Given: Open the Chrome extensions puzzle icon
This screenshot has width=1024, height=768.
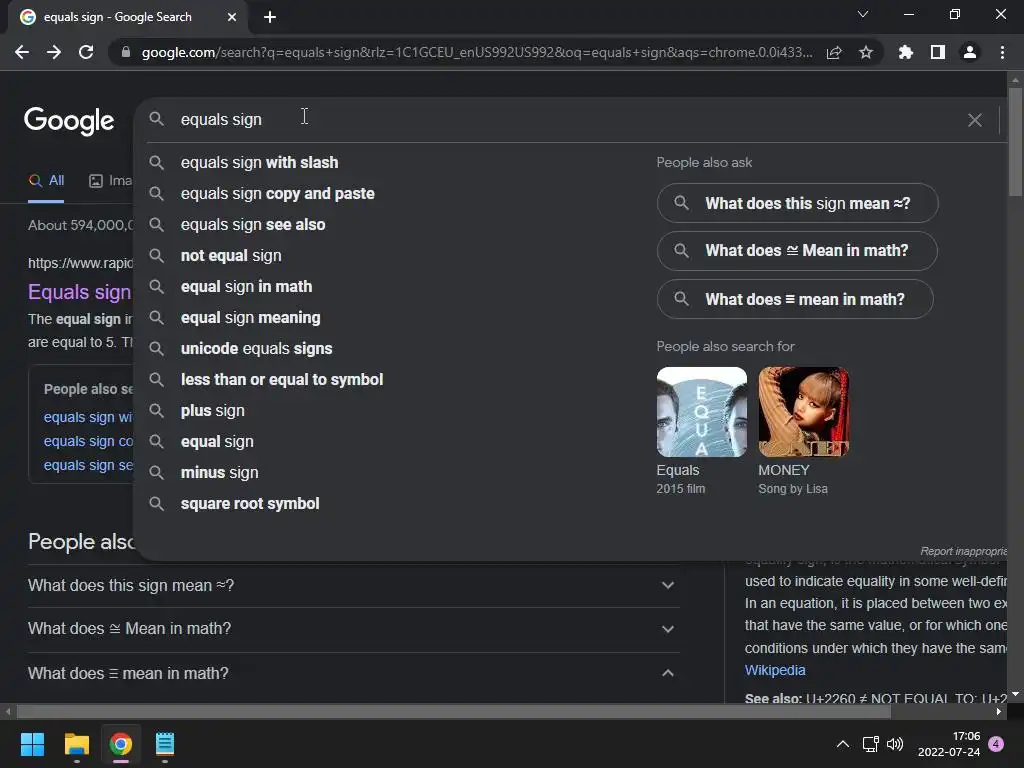Looking at the screenshot, I should [x=906, y=52].
